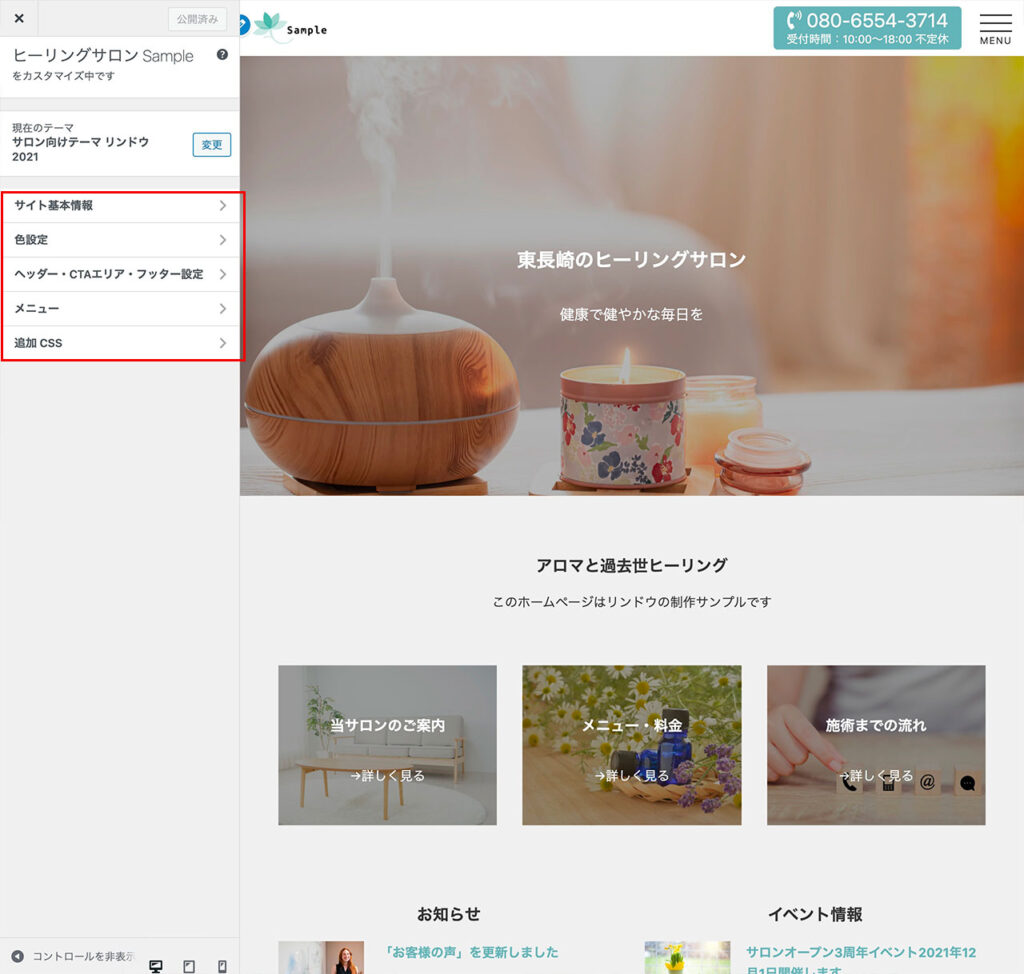Click the 健康で健やかな毎日を hero subtitle
Screen dimensions: 1024x974
[632, 314]
